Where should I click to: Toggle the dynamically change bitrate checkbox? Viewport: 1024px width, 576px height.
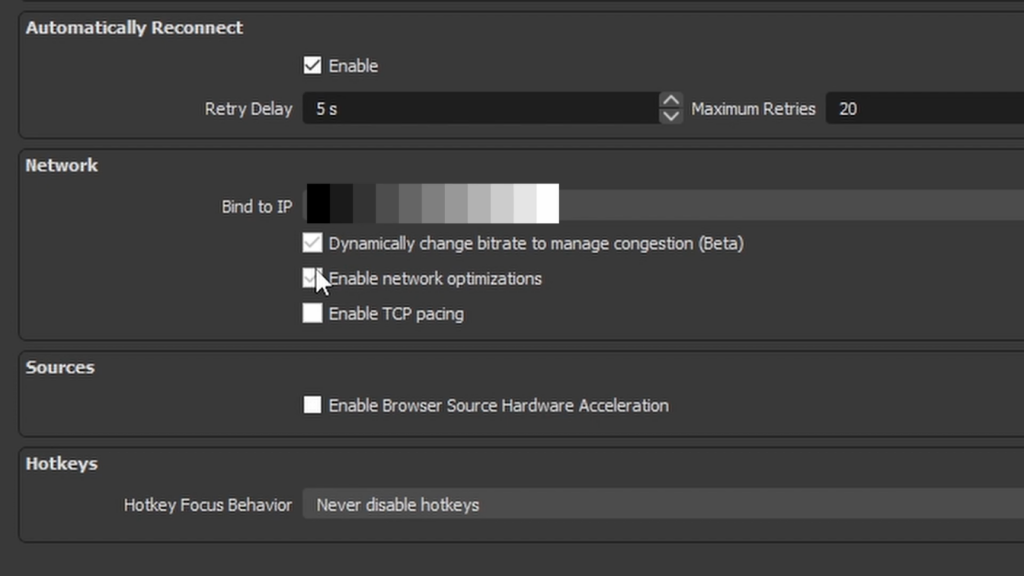pos(313,243)
